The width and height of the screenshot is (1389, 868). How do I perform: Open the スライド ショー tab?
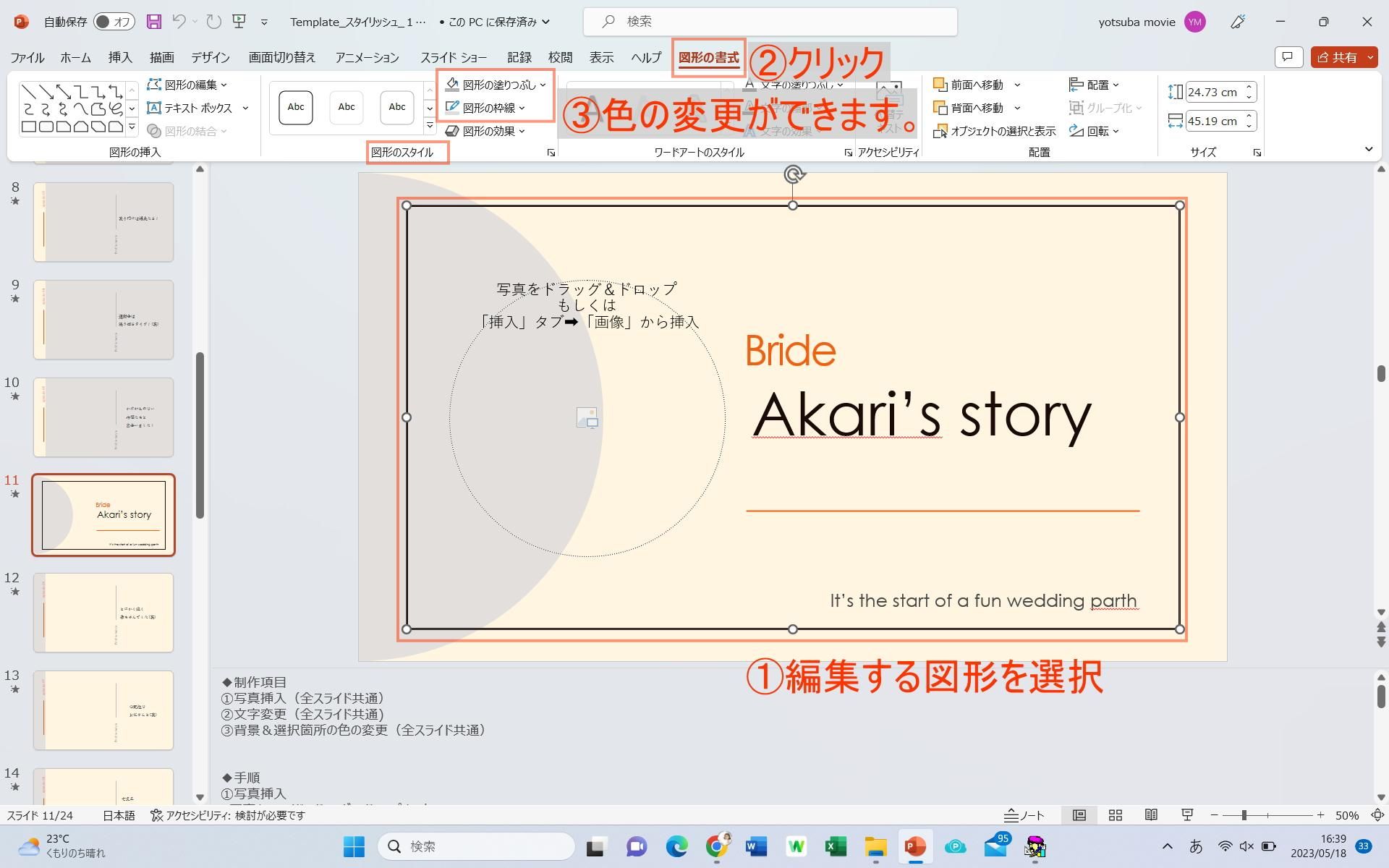tap(454, 58)
